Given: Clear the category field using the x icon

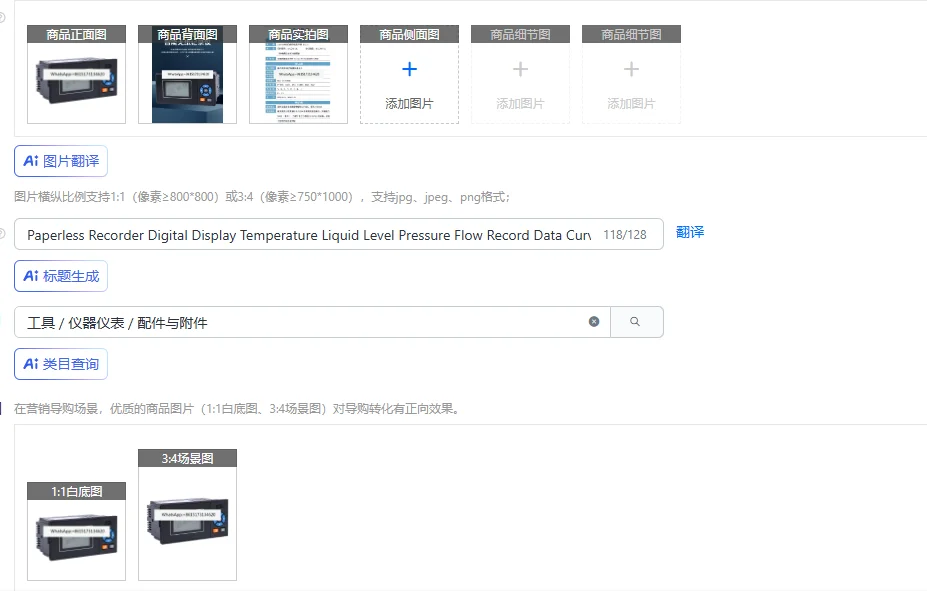Looking at the screenshot, I should tap(594, 321).
